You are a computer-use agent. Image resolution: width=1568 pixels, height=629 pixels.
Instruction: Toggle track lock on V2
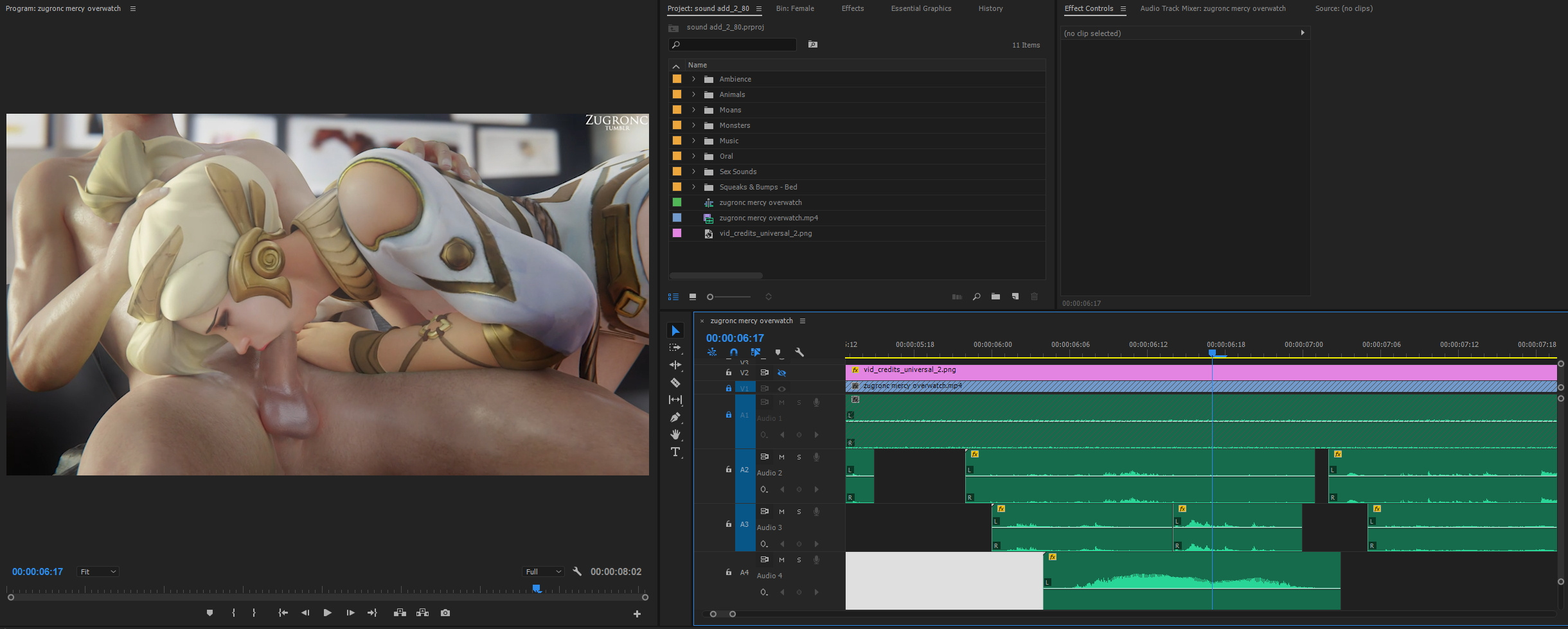[x=728, y=373]
